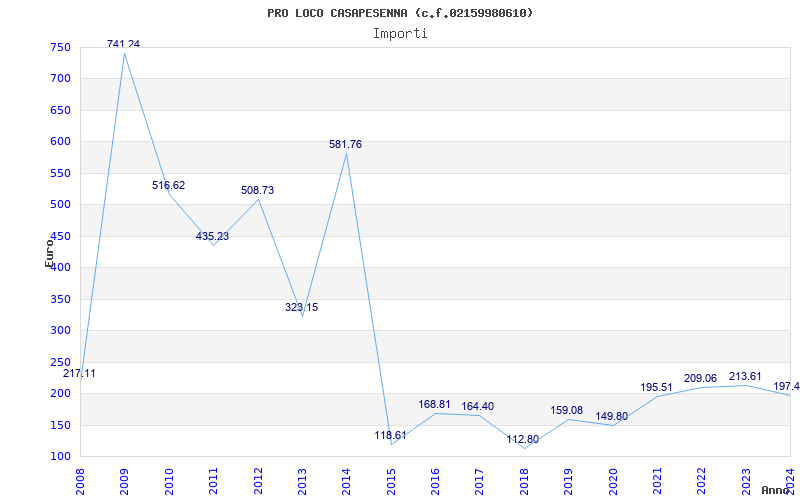The height and width of the screenshot is (500, 800).
Task: Click the 209.06 data label
Action: point(700,379)
